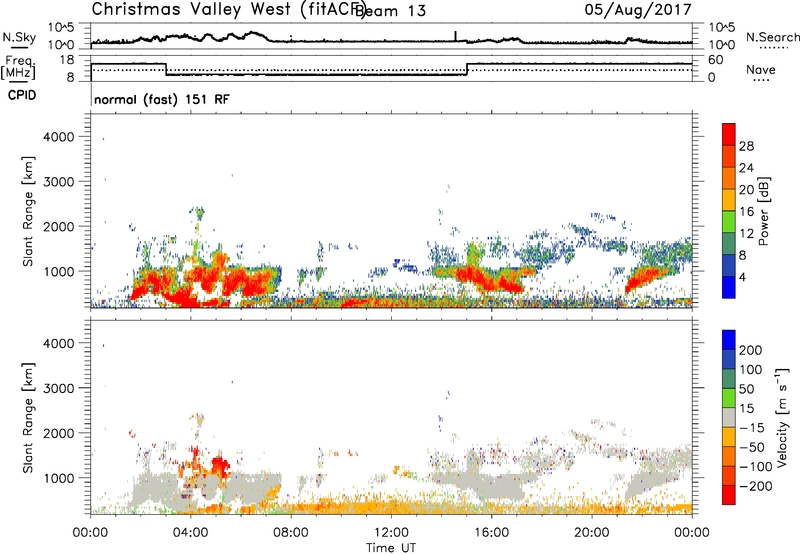The height and width of the screenshot is (554, 800).
Task: Click the red -200 segment of the velocity colorbar
Action: (729, 495)
